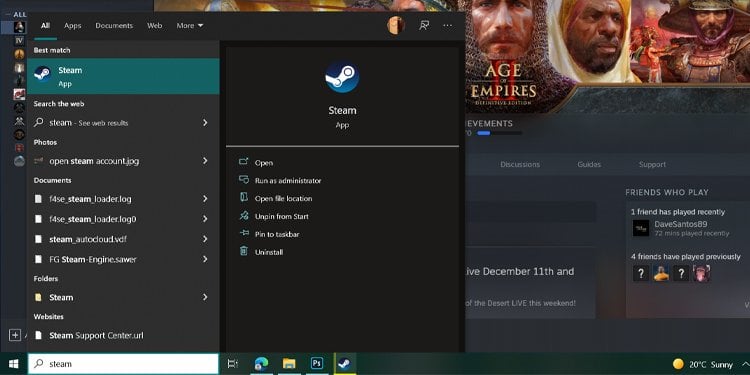Switch to the Web search tab
The width and height of the screenshot is (750, 375).
[154, 25]
